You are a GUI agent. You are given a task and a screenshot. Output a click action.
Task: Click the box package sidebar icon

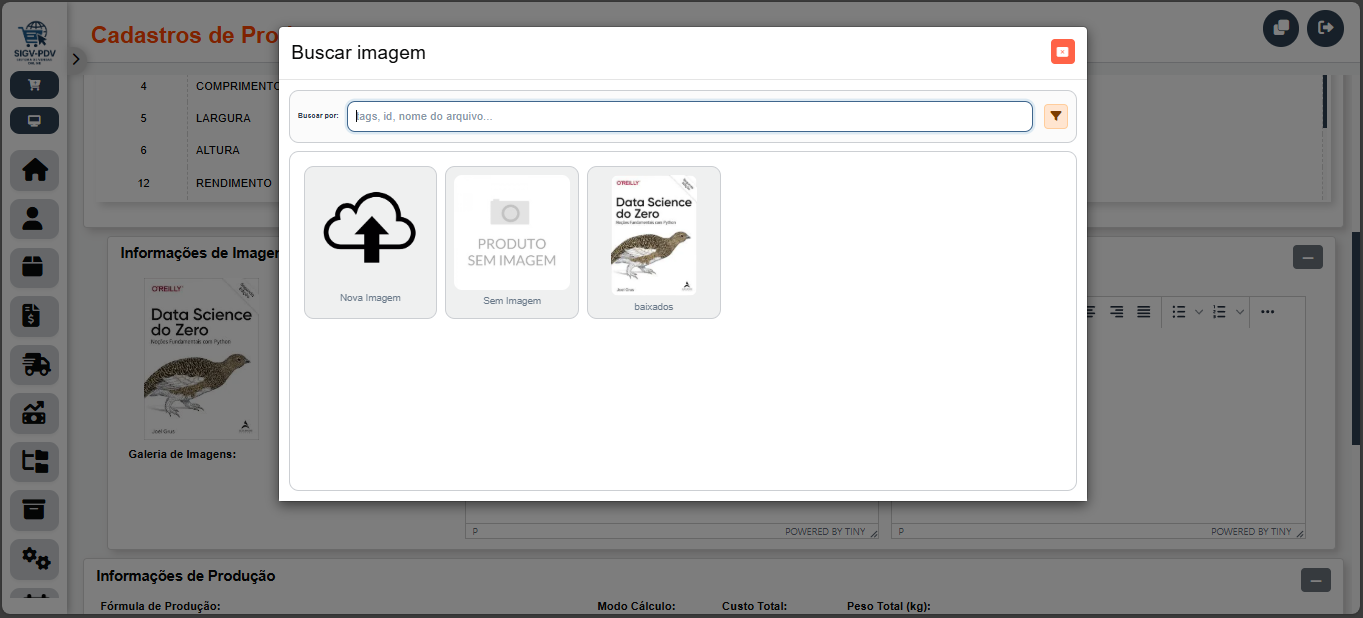click(35, 267)
